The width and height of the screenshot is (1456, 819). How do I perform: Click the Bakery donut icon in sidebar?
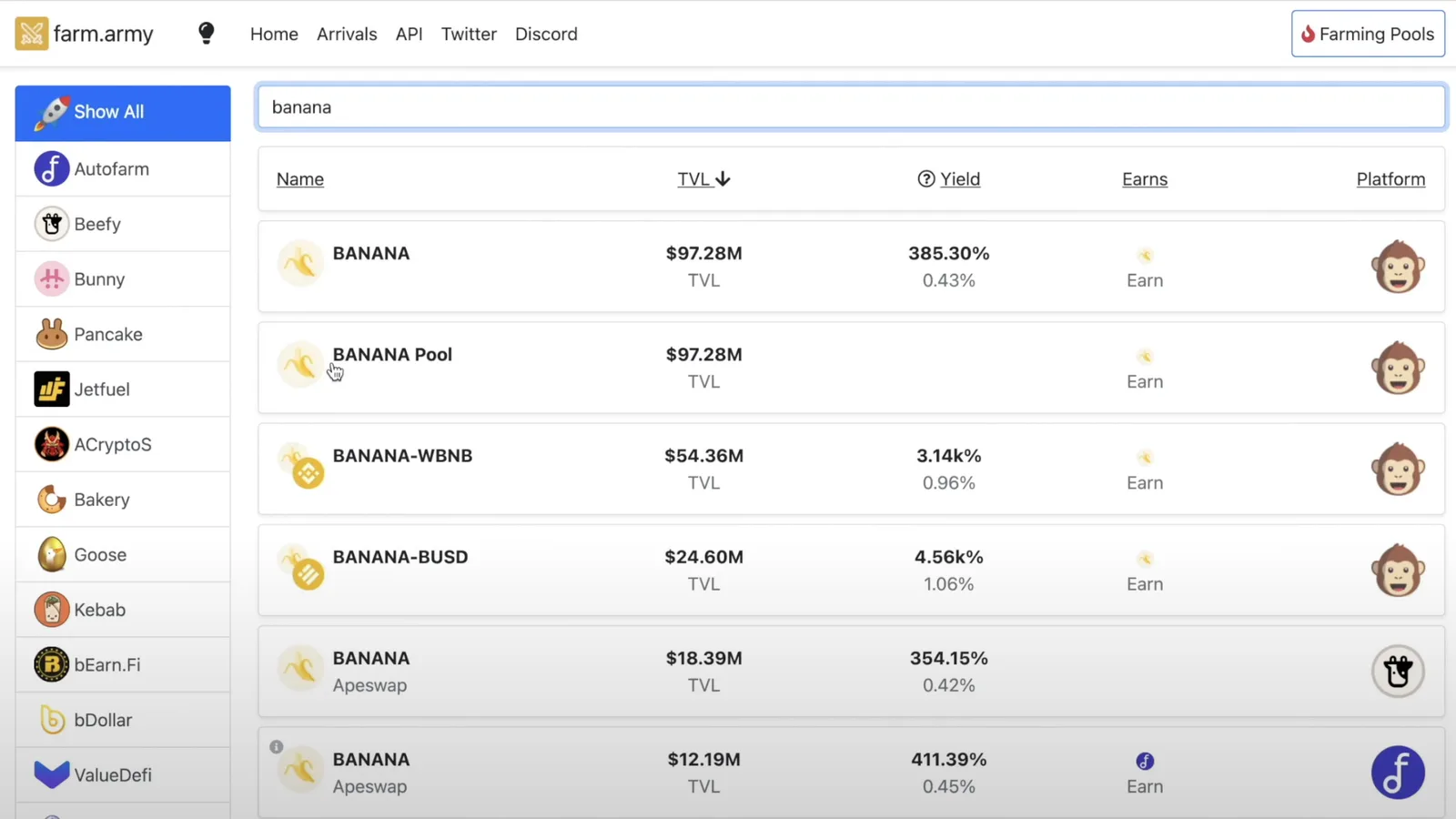click(x=52, y=500)
